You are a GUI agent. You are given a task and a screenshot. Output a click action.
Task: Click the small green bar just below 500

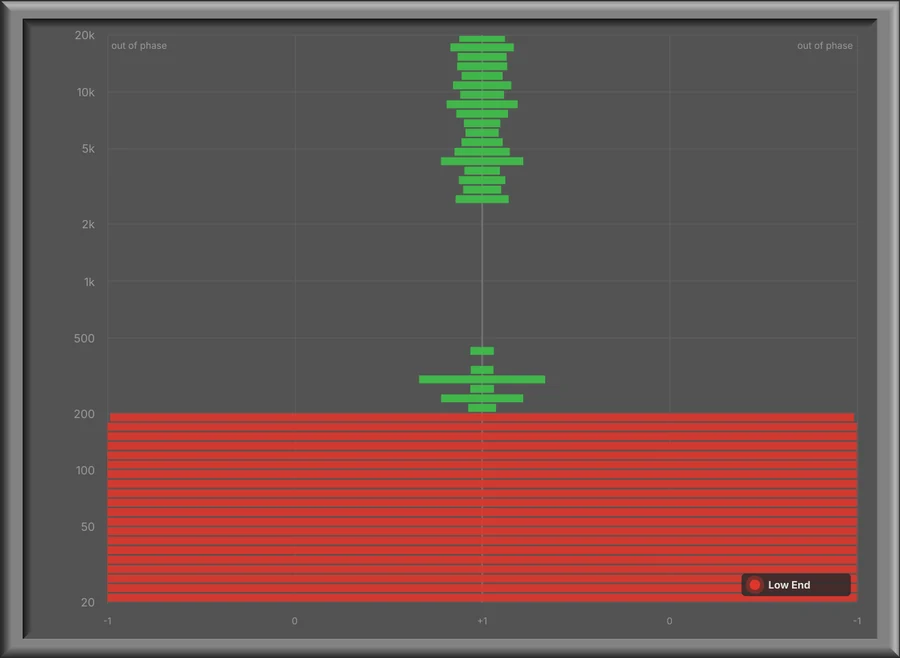point(482,351)
